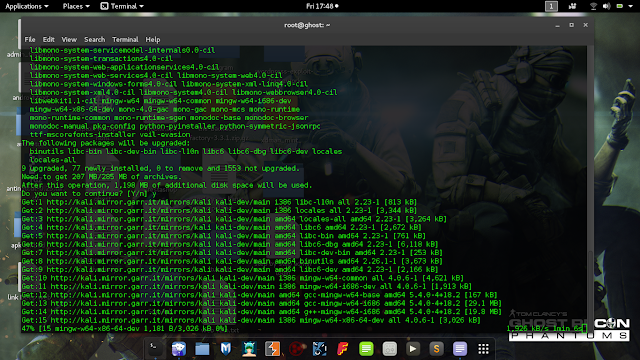
Task: Click the 'Do you want to continue? [Y/n]' line
Action: tap(89, 194)
